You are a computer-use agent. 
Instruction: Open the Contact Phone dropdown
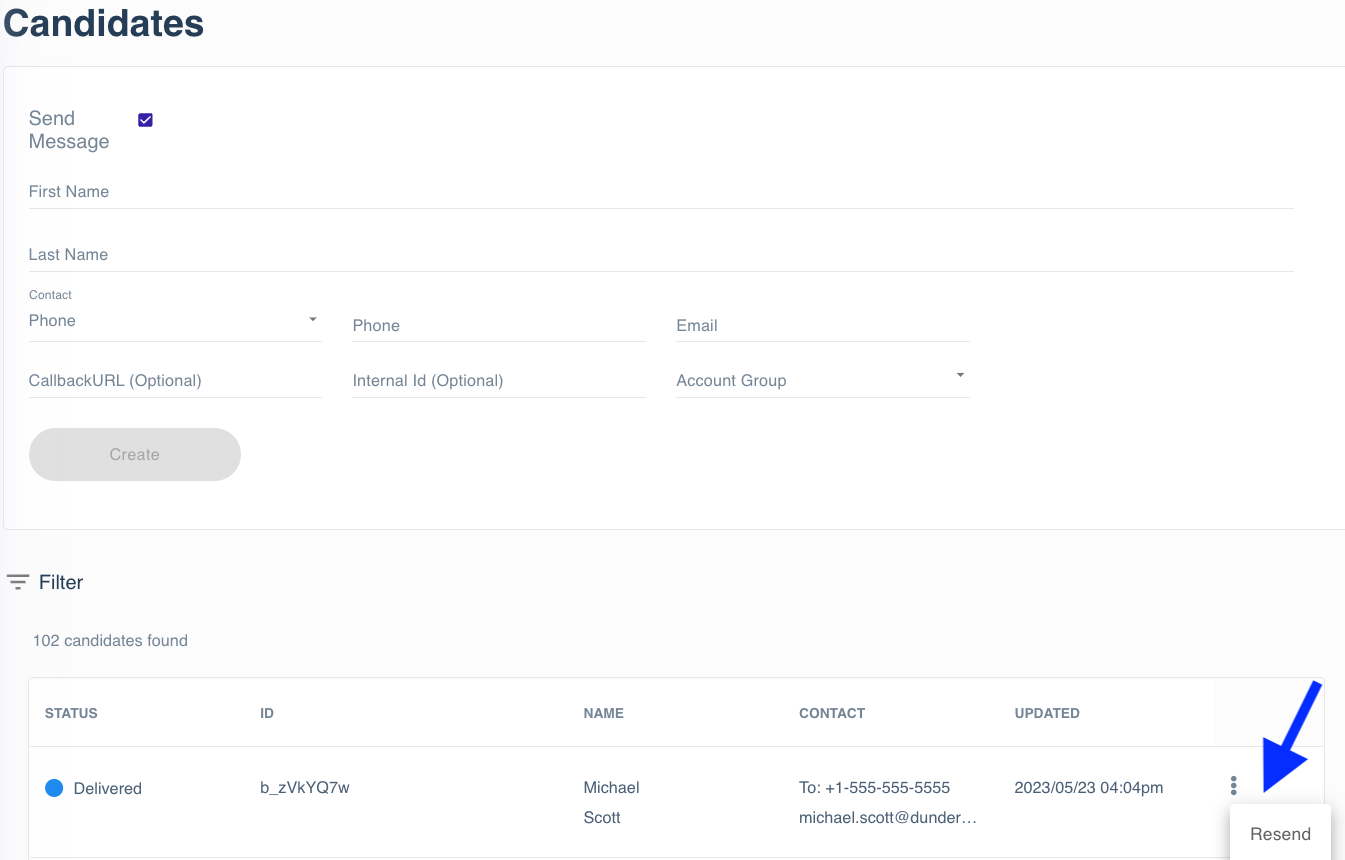[174, 321]
